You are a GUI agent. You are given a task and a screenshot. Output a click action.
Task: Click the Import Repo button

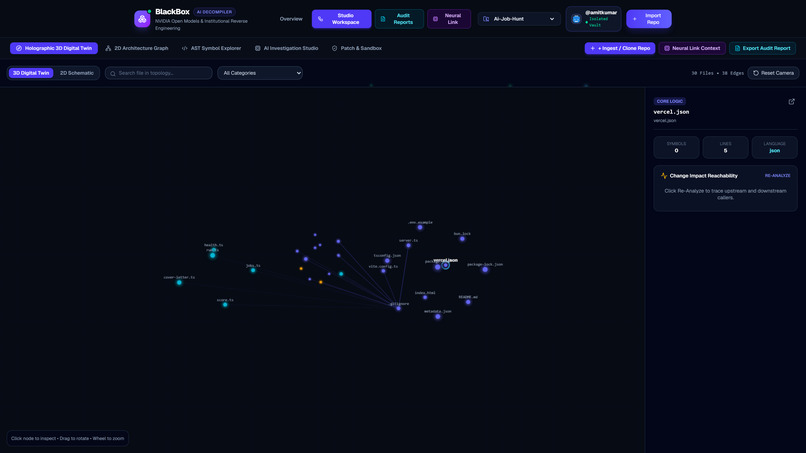pos(649,19)
